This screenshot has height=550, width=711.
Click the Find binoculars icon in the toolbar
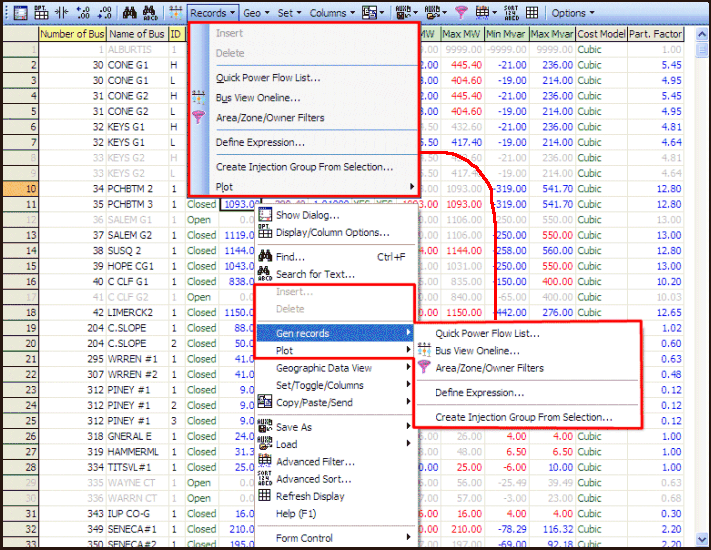coord(129,13)
